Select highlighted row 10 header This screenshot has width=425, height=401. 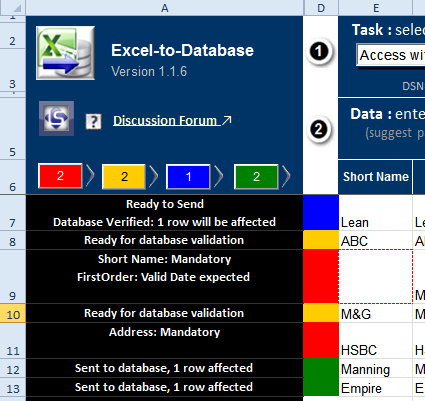coord(13,313)
